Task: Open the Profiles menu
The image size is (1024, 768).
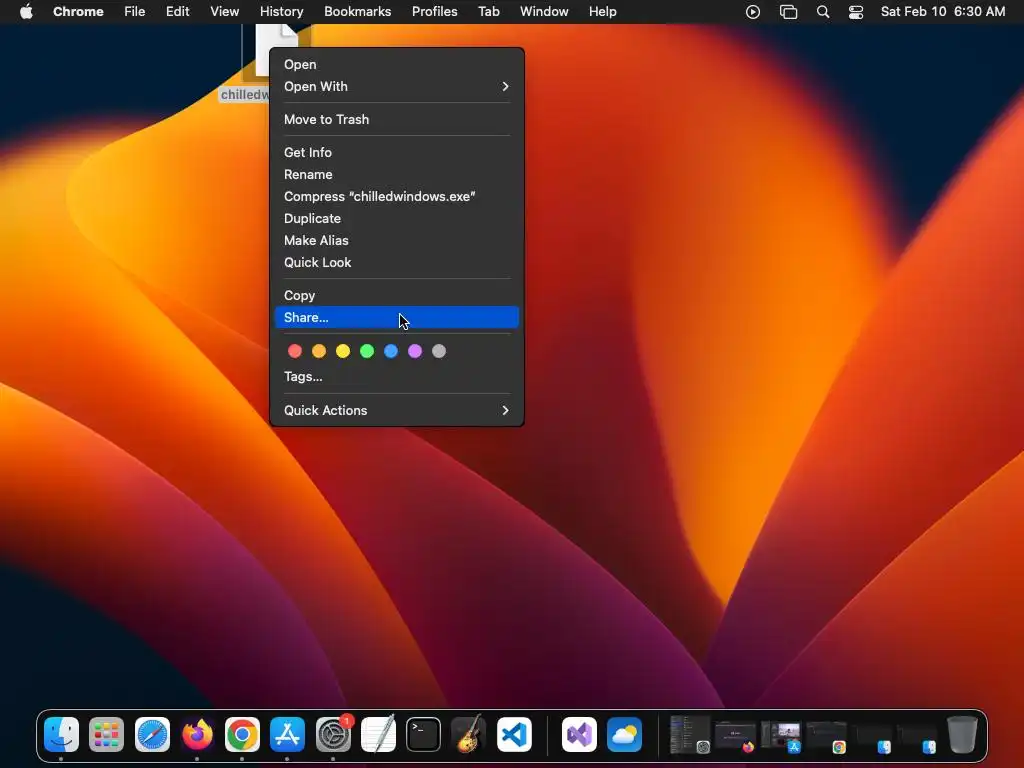Action: coord(434,12)
